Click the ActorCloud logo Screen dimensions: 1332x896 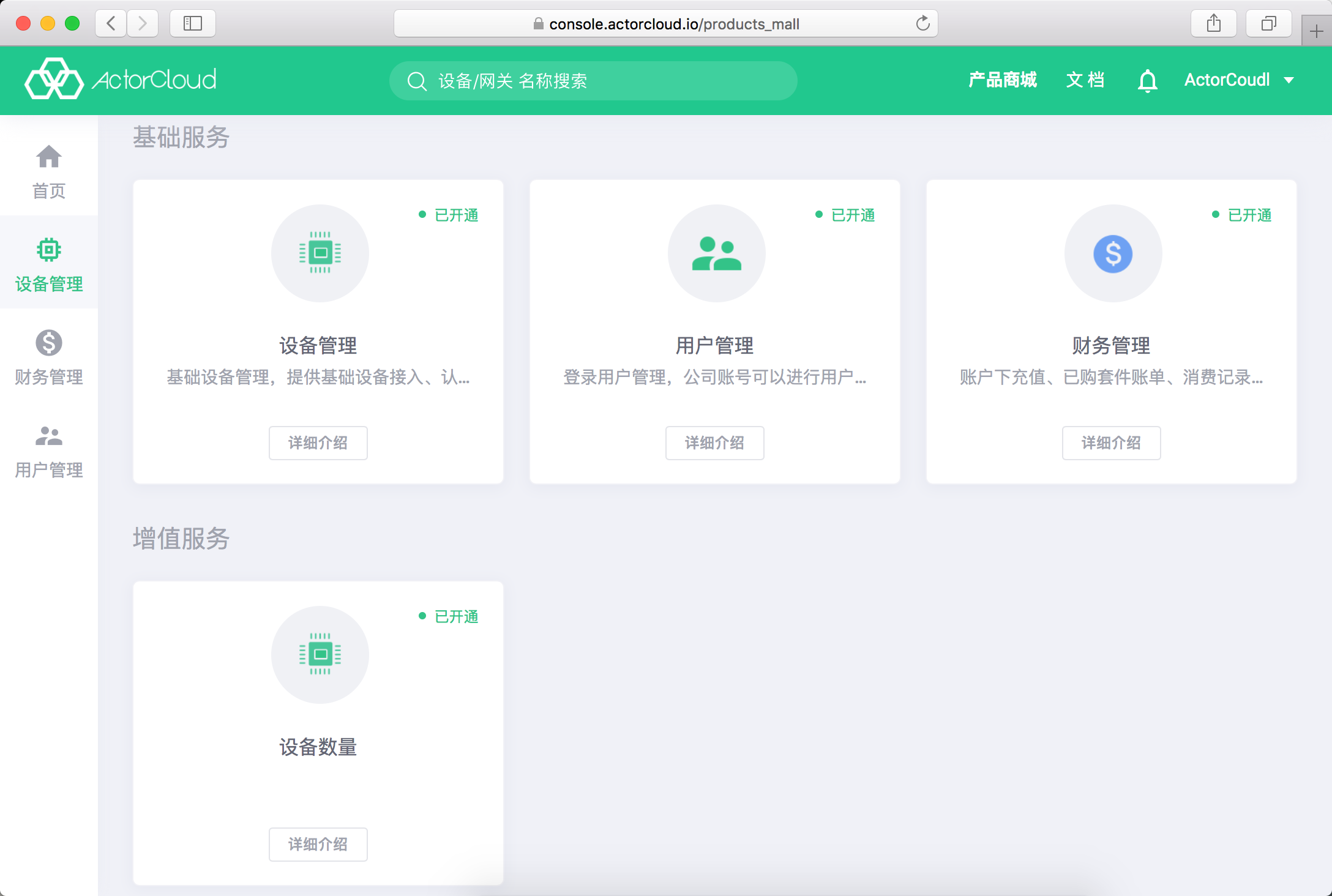click(x=121, y=80)
